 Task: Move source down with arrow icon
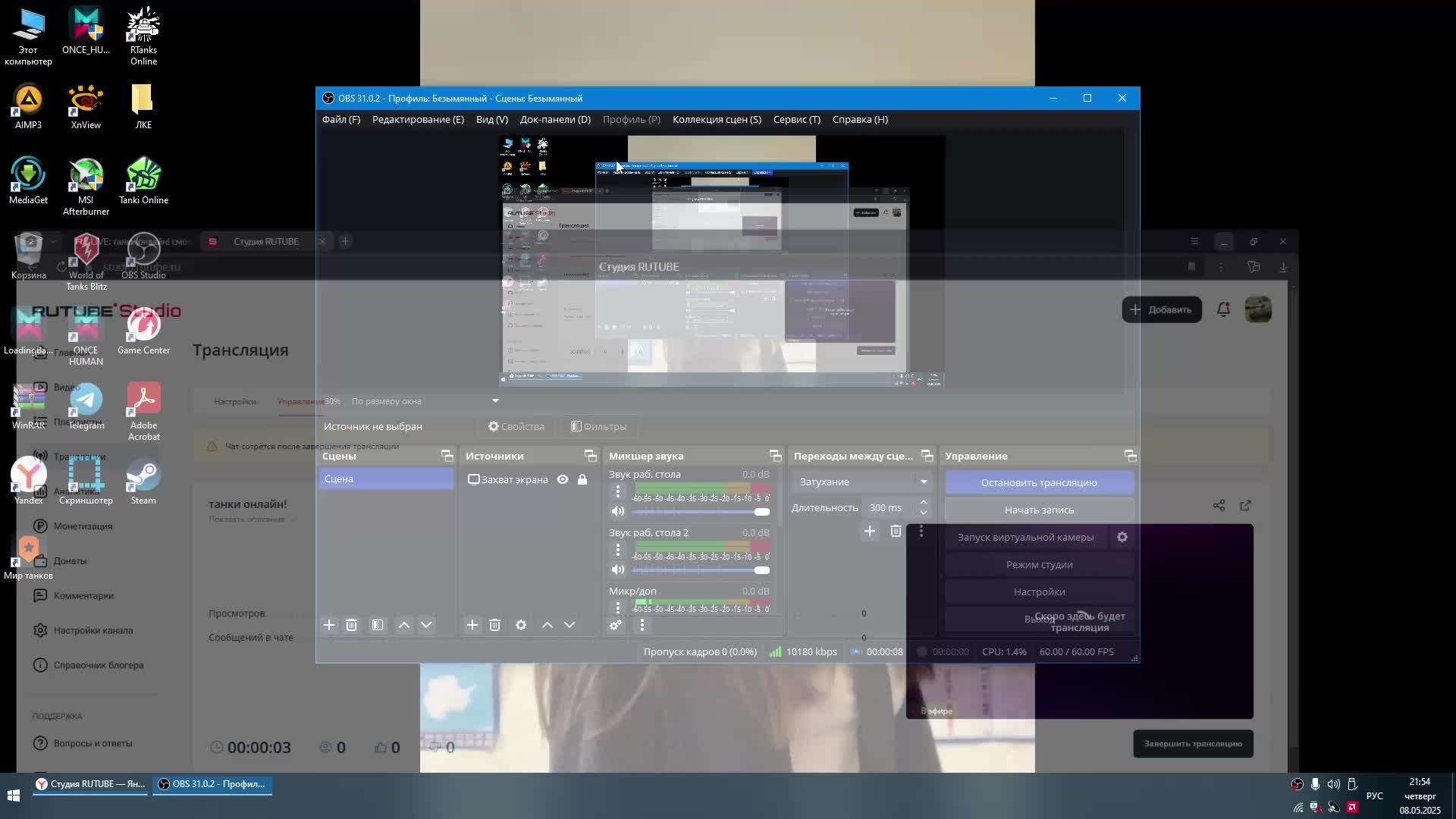[570, 625]
